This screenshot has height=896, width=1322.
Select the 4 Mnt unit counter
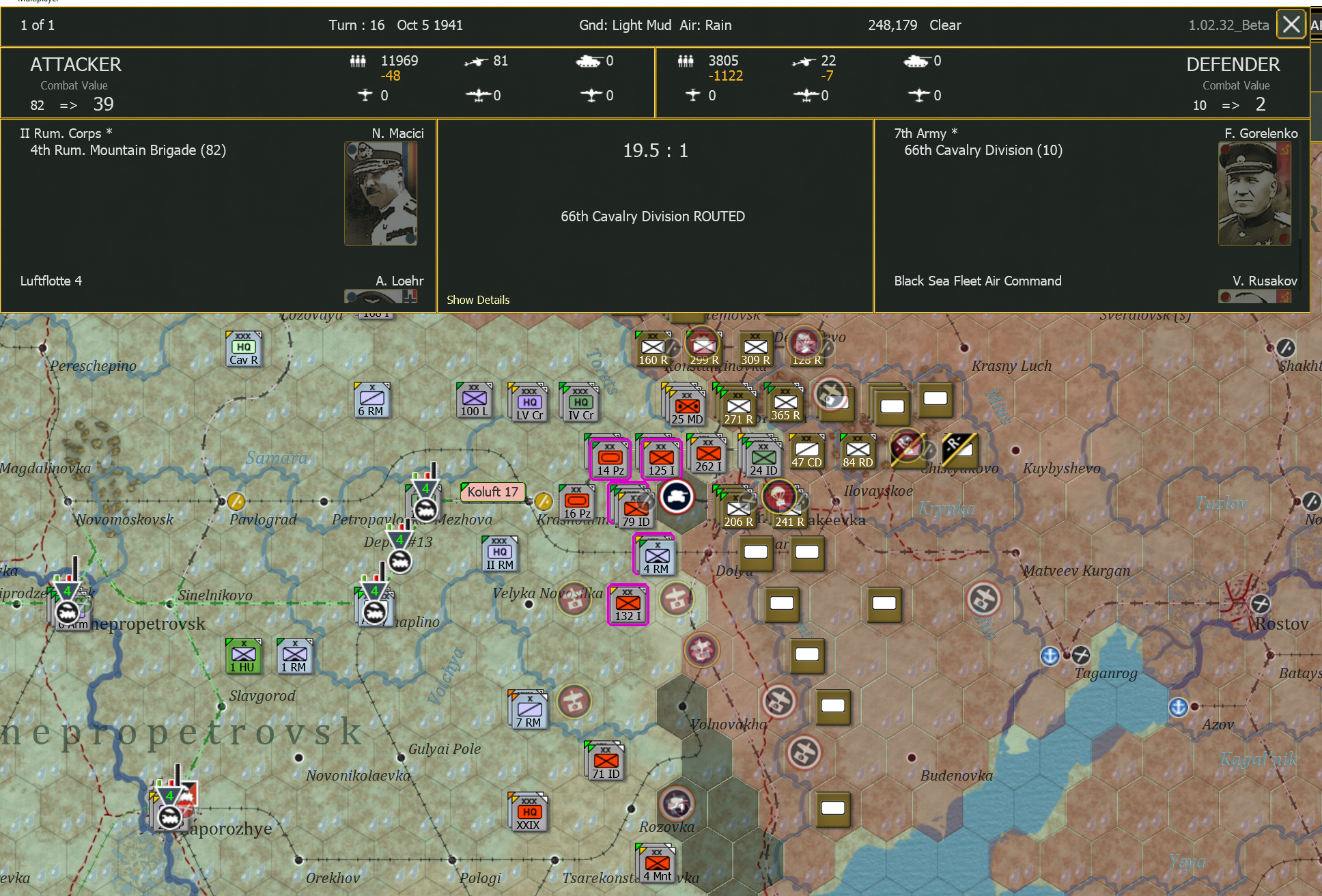pyautogui.click(x=657, y=864)
